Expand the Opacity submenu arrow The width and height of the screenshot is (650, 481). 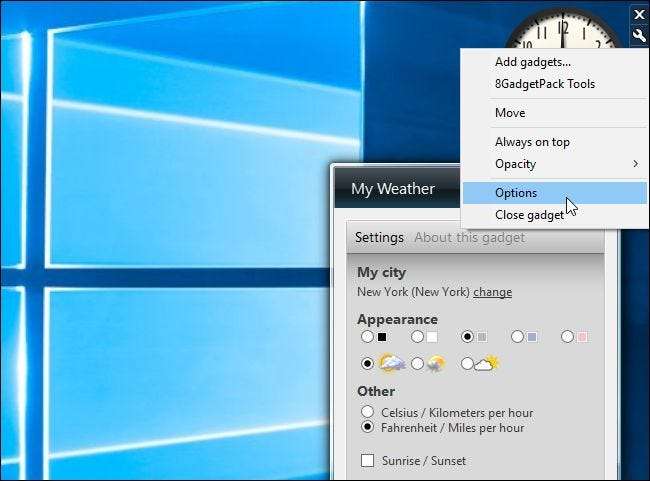tap(635, 164)
